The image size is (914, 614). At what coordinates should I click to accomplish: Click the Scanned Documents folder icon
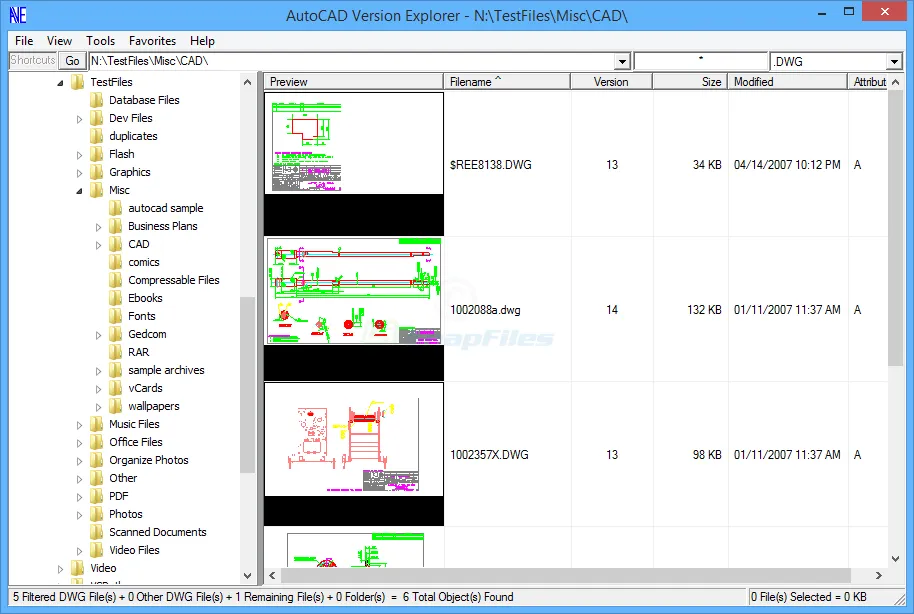click(97, 532)
